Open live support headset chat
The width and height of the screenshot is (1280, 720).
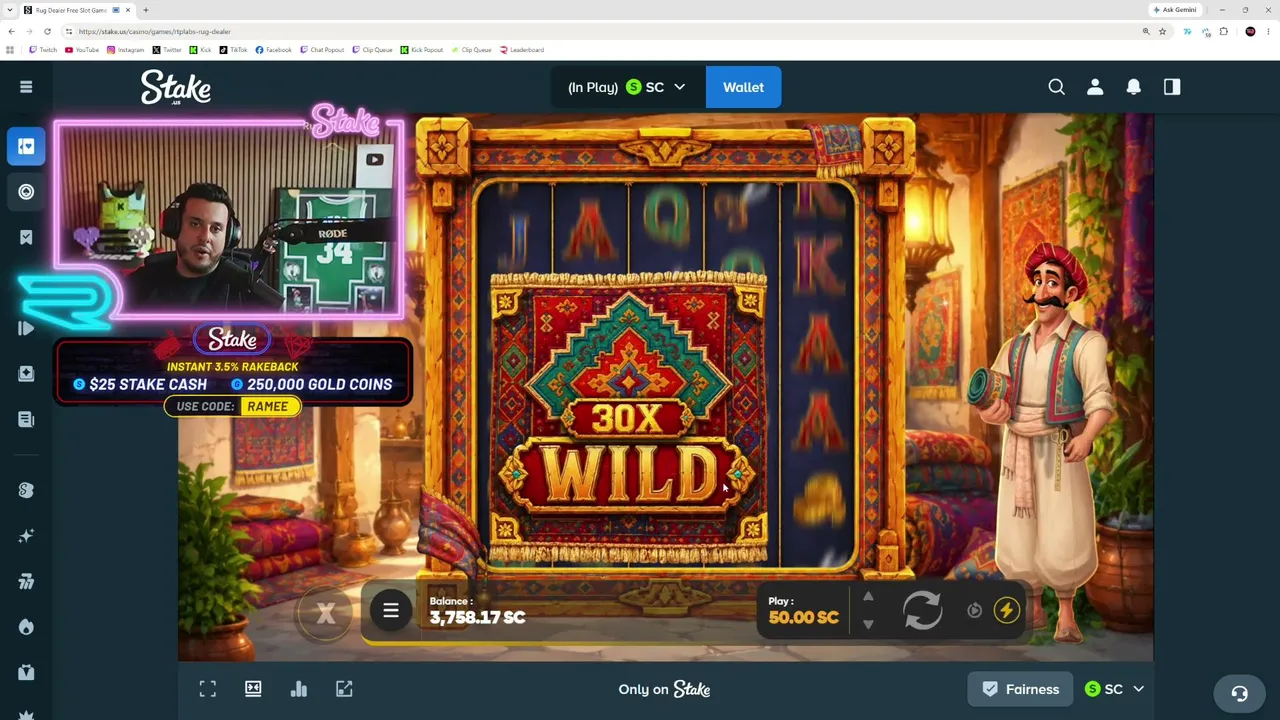coord(1239,693)
